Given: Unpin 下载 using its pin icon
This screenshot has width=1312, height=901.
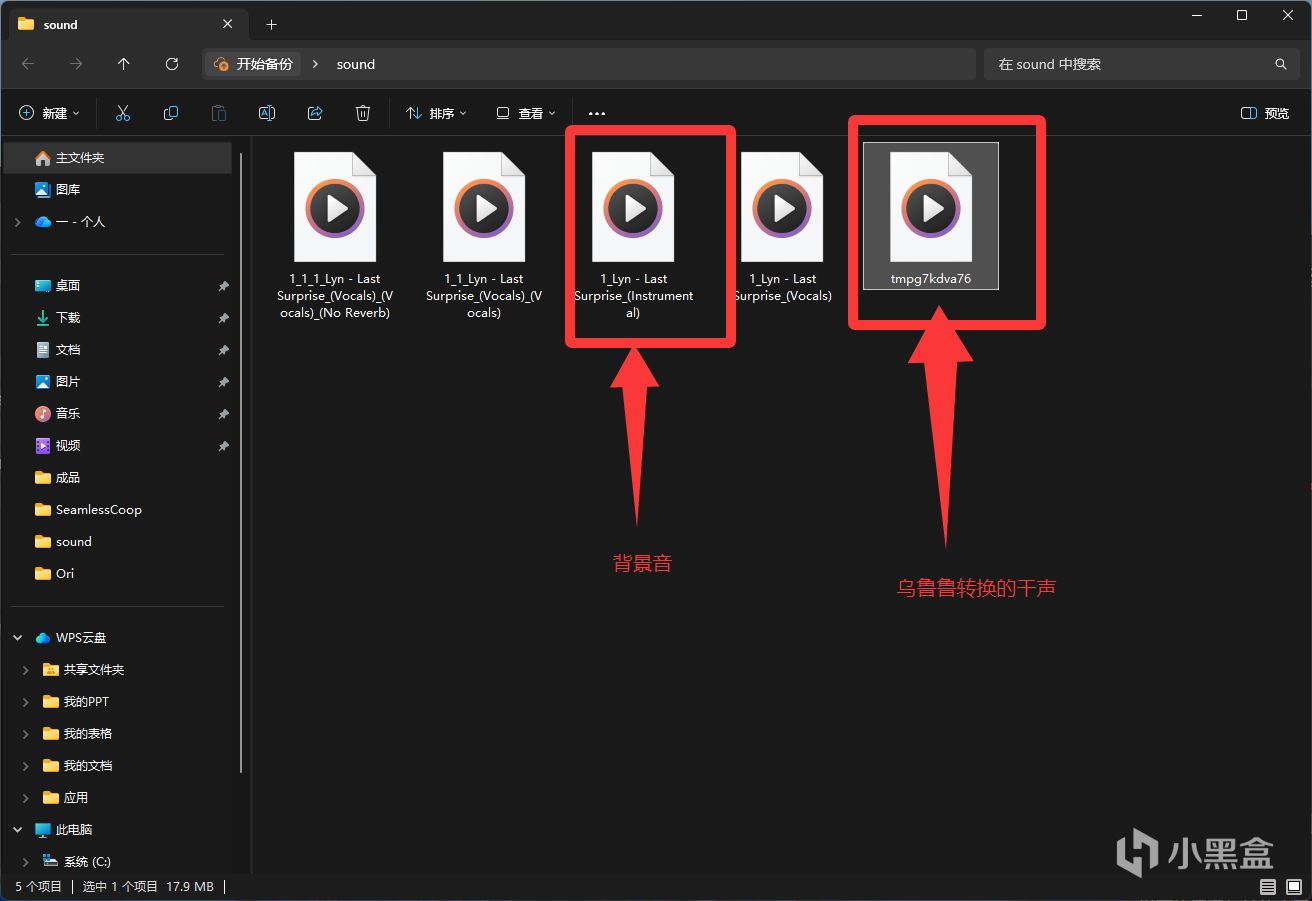Looking at the screenshot, I should click(223, 318).
